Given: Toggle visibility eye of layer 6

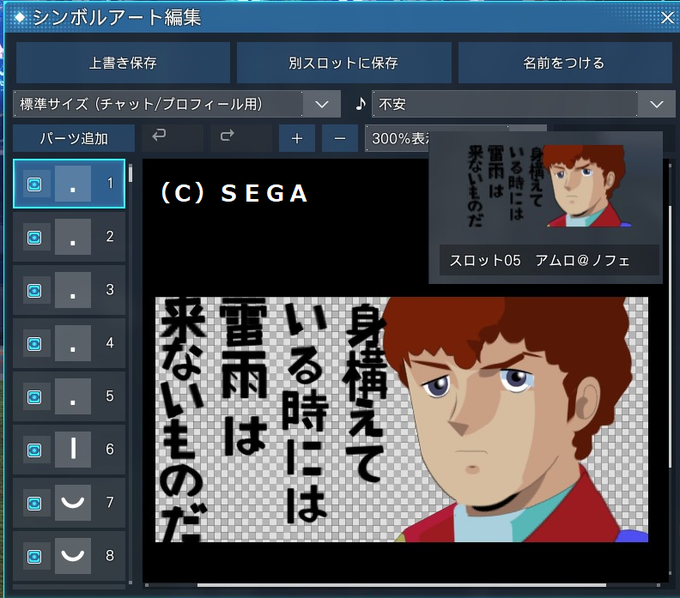Looking at the screenshot, I should coord(34,450).
